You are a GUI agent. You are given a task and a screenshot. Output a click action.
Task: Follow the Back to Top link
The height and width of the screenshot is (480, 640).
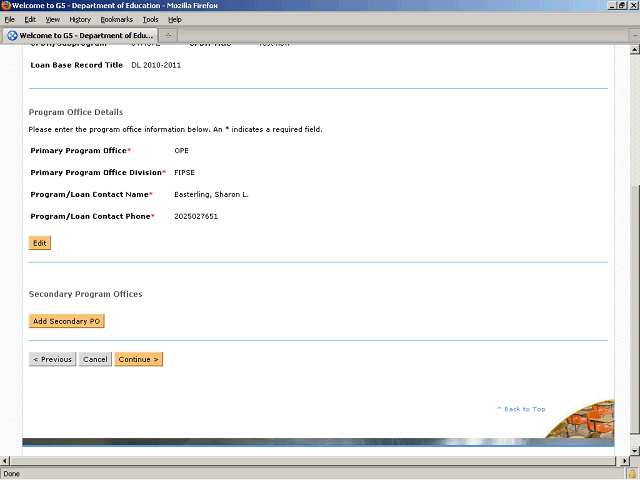521,409
